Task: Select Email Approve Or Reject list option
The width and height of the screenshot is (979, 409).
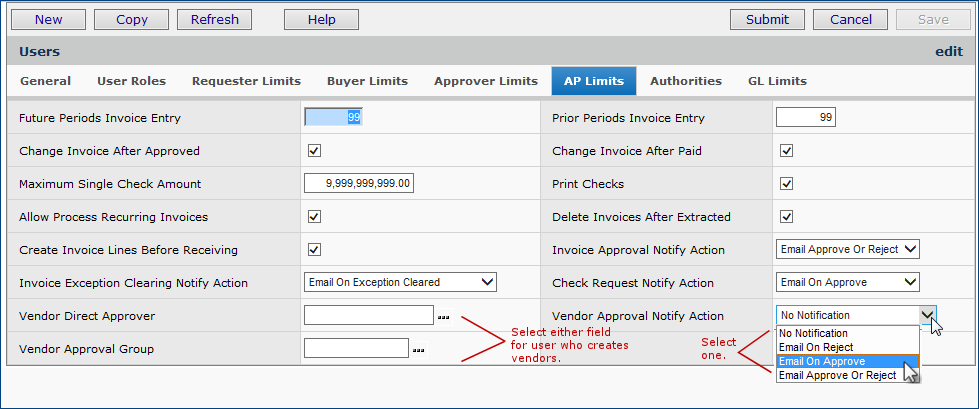Action: 837,375
